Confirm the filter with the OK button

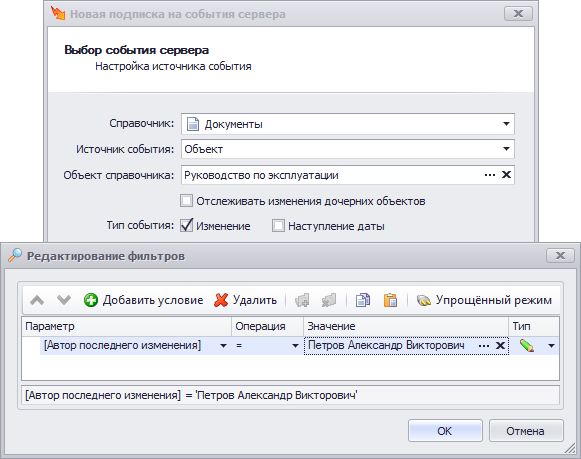445,430
